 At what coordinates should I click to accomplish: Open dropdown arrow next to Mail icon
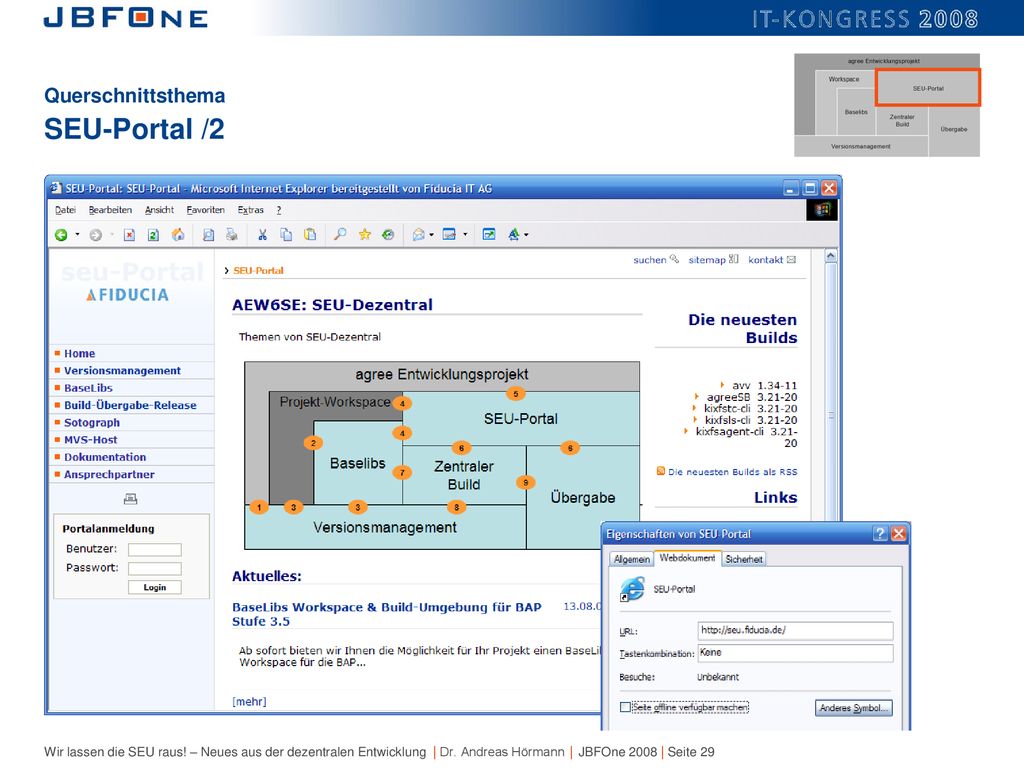(x=432, y=234)
